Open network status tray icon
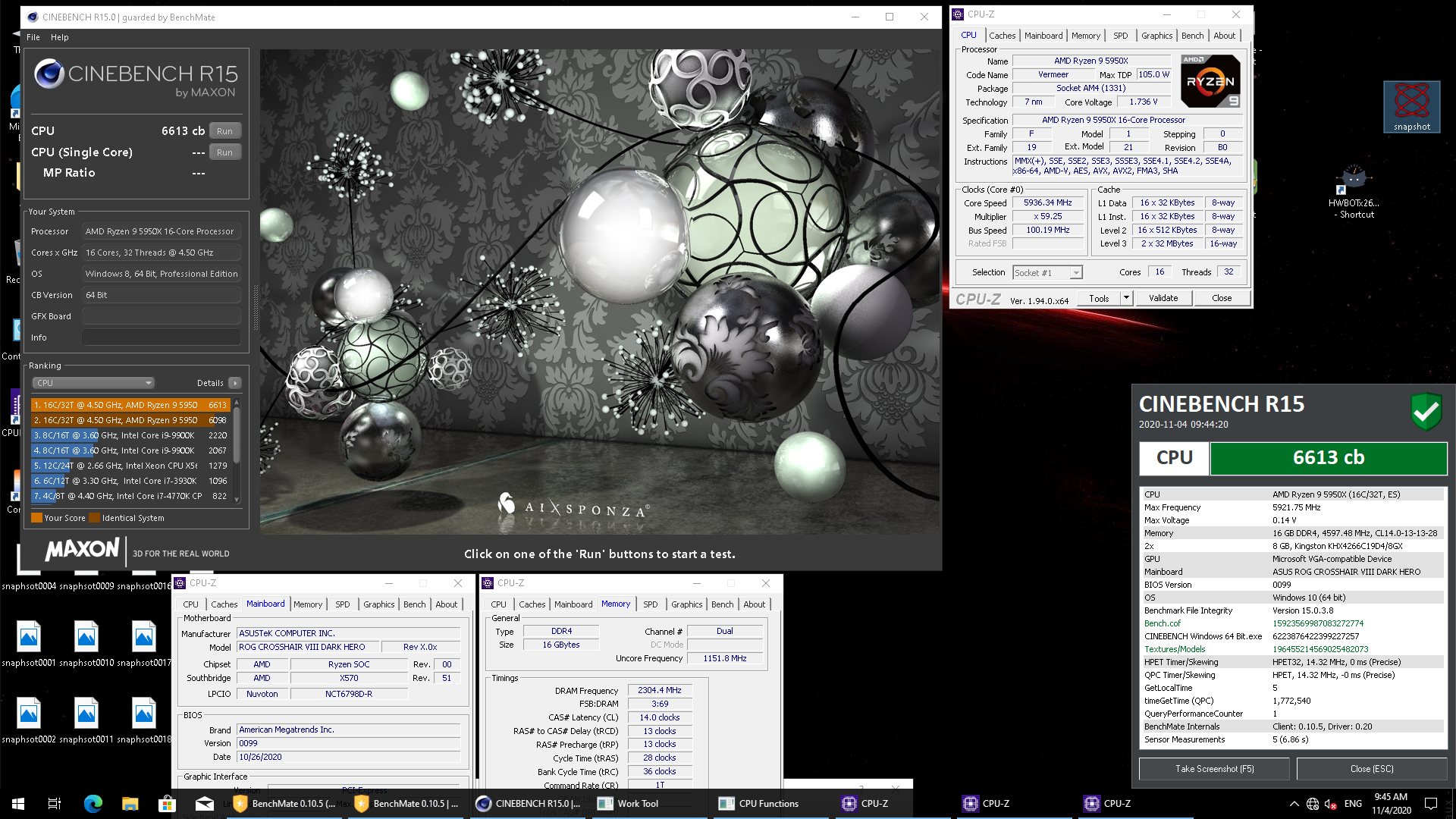1456x819 pixels. click(x=1313, y=803)
